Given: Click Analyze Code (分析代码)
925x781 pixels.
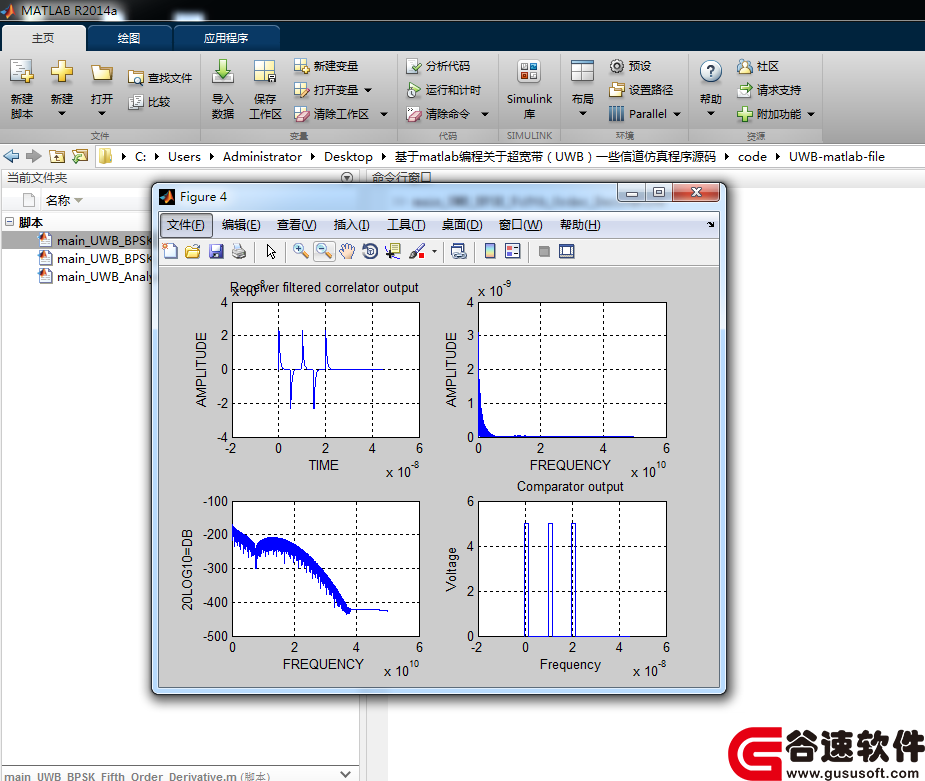Looking at the screenshot, I should [438, 66].
